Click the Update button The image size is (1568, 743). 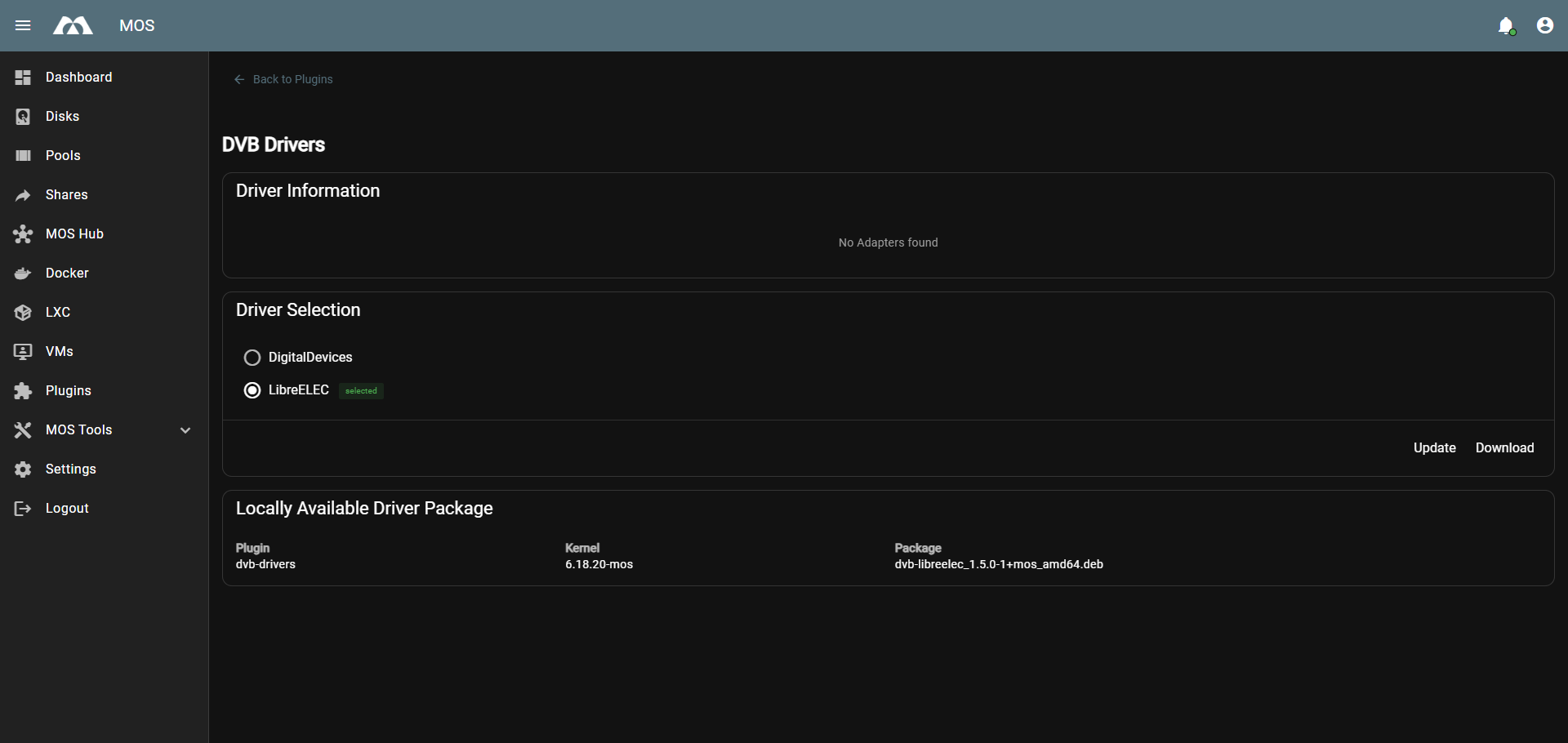pyautogui.click(x=1434, y=447)
